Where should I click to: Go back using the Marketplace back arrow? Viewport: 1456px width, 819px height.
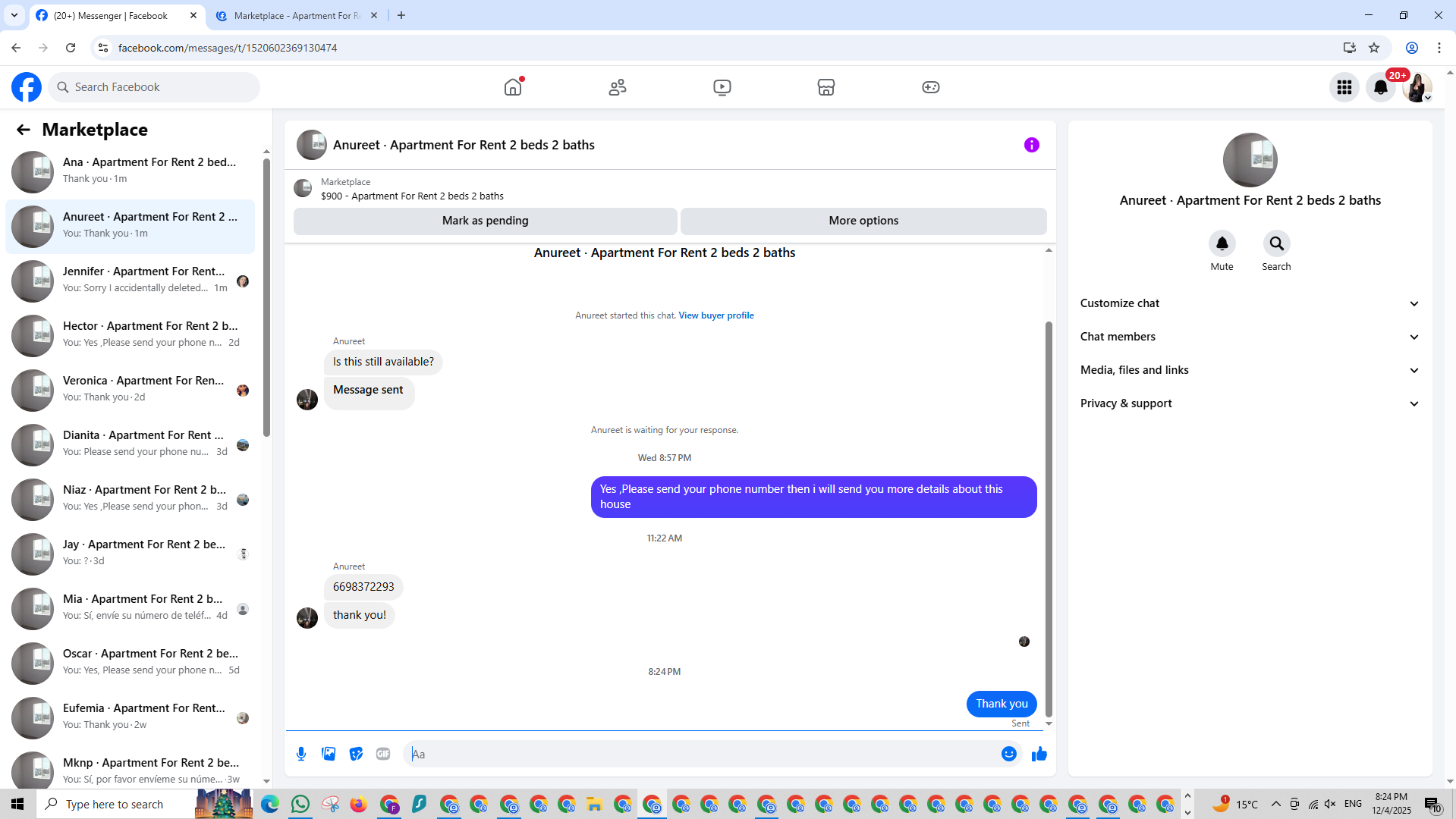click(x=24, y=130)
